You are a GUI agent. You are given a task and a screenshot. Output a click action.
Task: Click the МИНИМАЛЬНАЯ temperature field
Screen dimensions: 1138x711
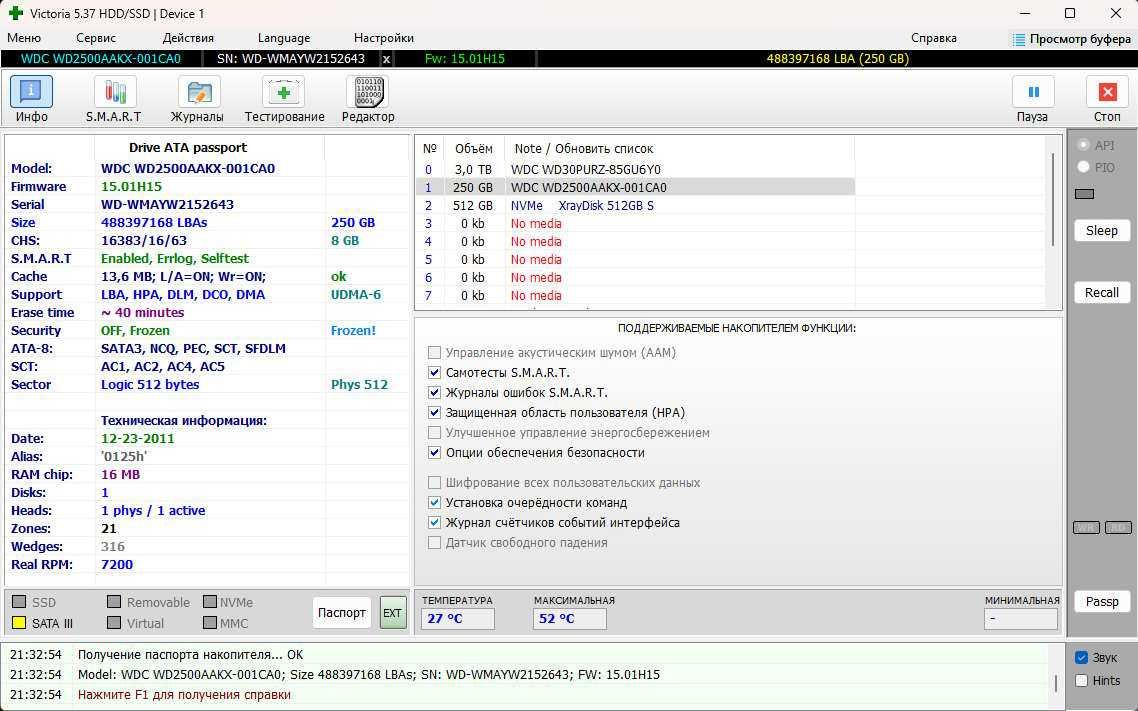pos(1021,619)
